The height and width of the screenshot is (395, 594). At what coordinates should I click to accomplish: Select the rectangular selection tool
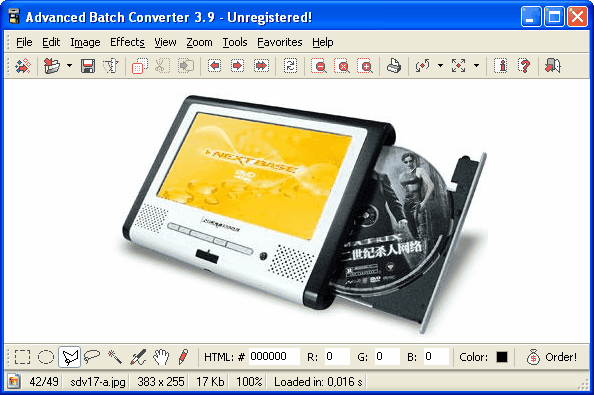[22, 357]
